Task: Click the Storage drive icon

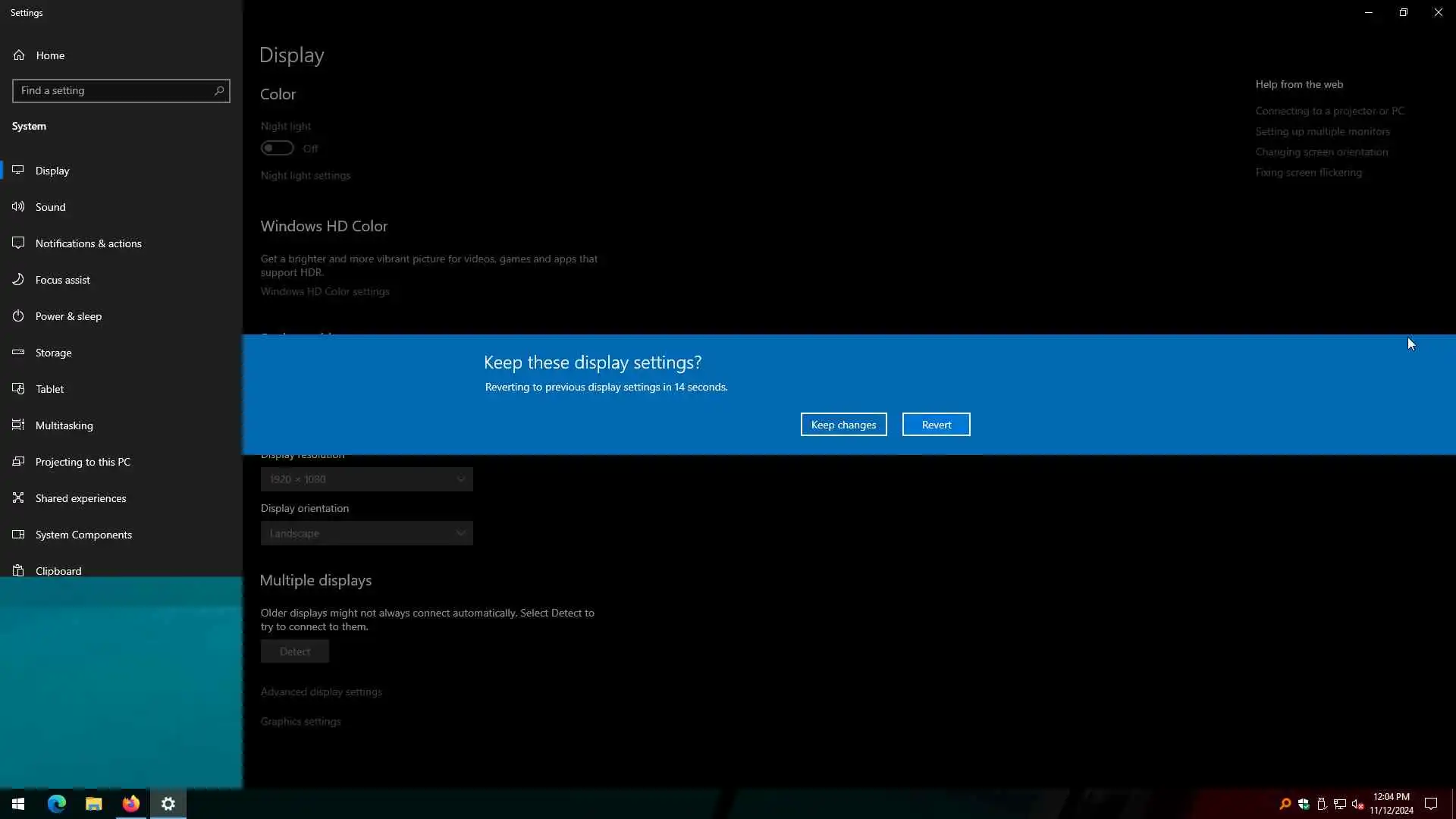Action: point(18,353)
